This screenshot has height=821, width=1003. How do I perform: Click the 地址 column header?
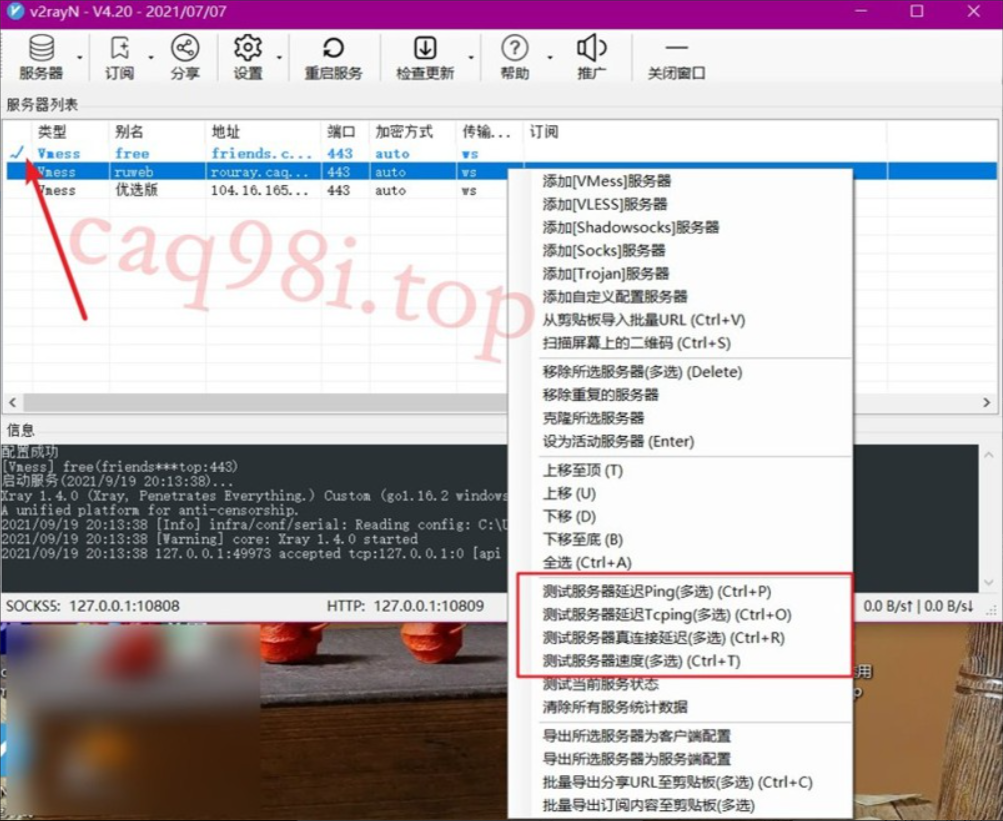pyautogui.click(x=264, y=132)
